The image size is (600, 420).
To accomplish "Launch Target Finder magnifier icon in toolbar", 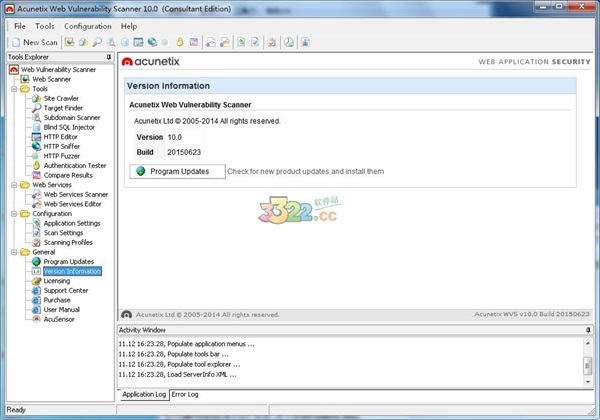I will 97,42.
